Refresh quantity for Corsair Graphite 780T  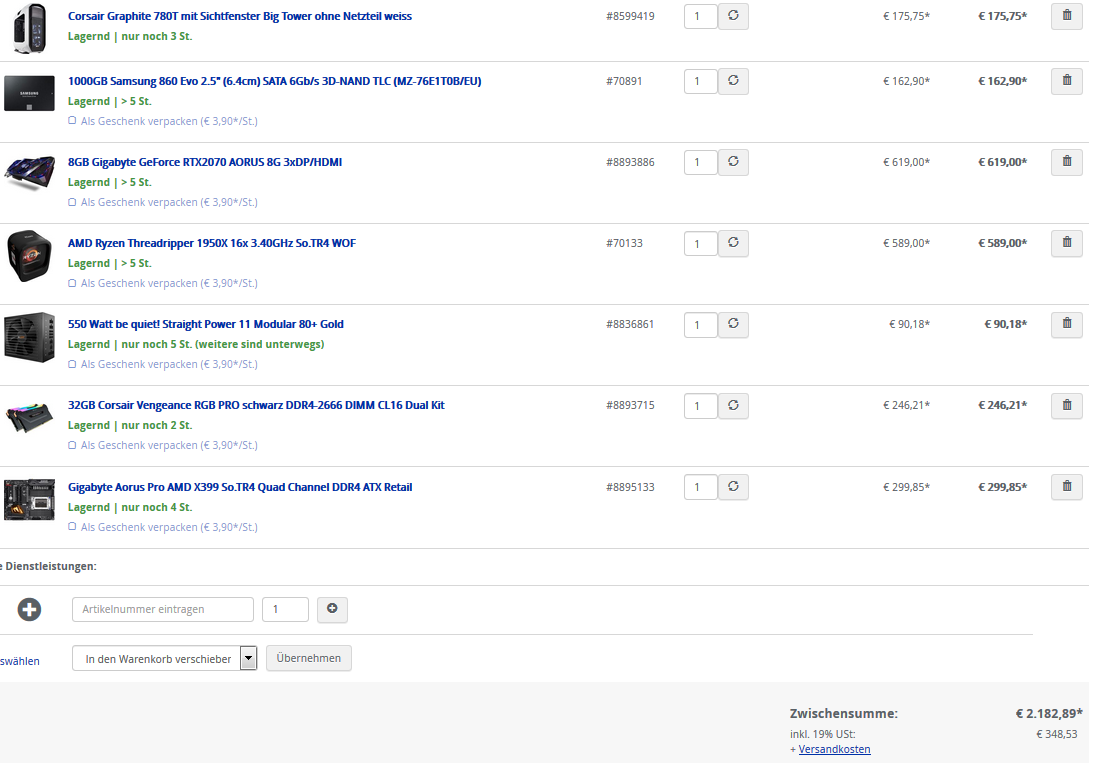tap(733, 16)
